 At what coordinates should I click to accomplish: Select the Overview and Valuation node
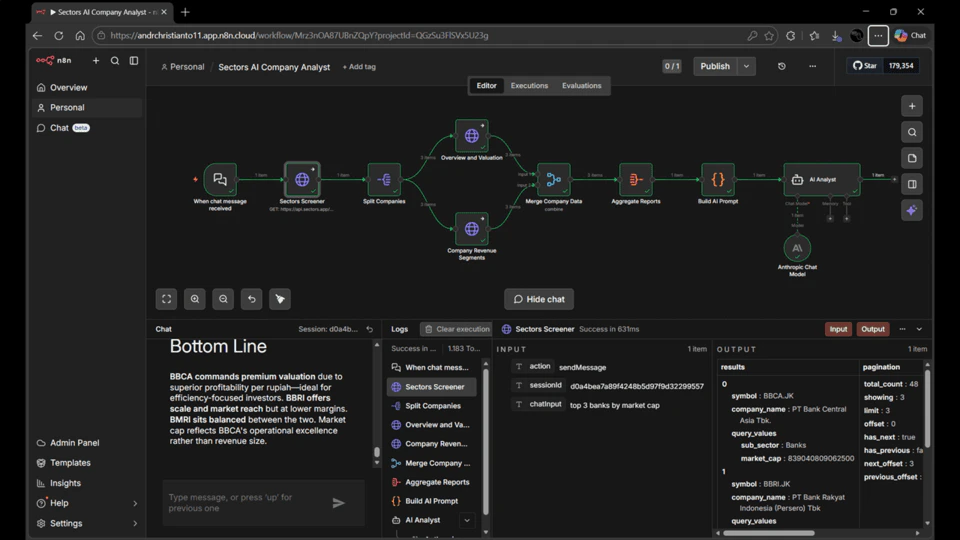471,136
